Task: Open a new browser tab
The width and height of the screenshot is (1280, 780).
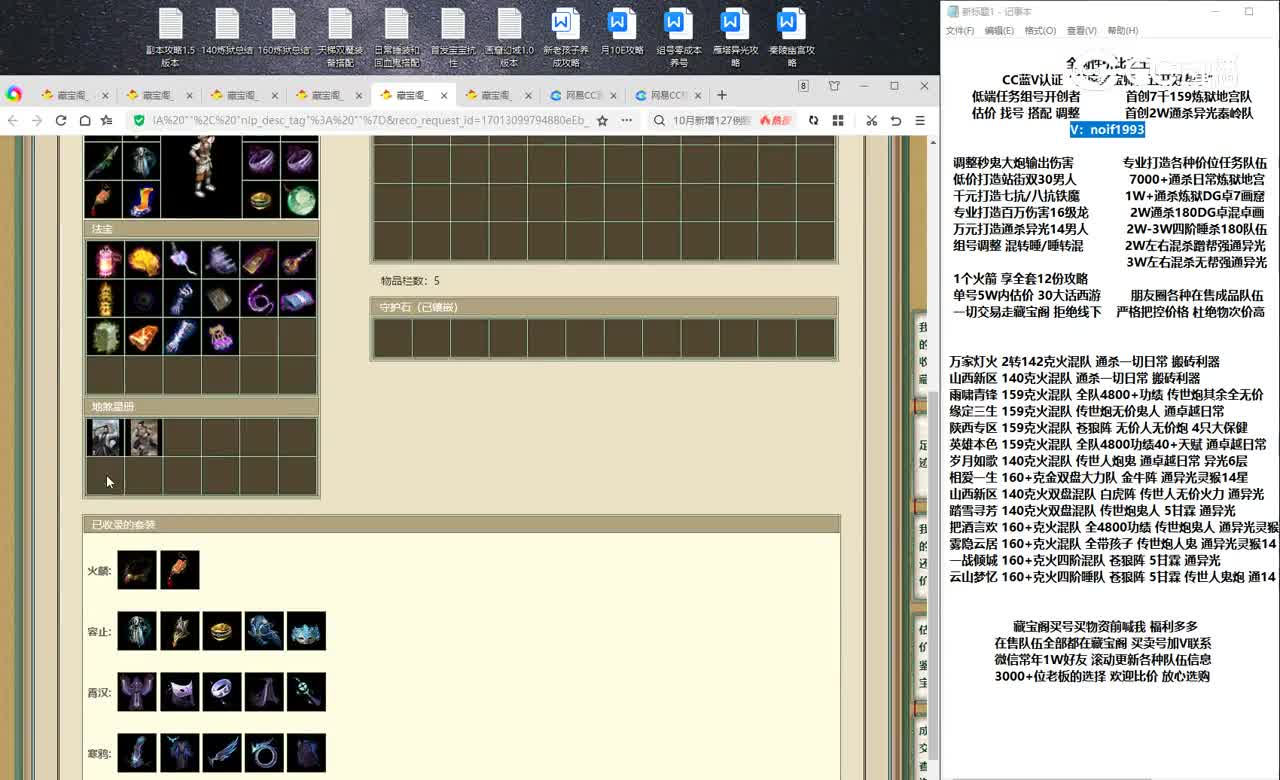Action: 722,95
